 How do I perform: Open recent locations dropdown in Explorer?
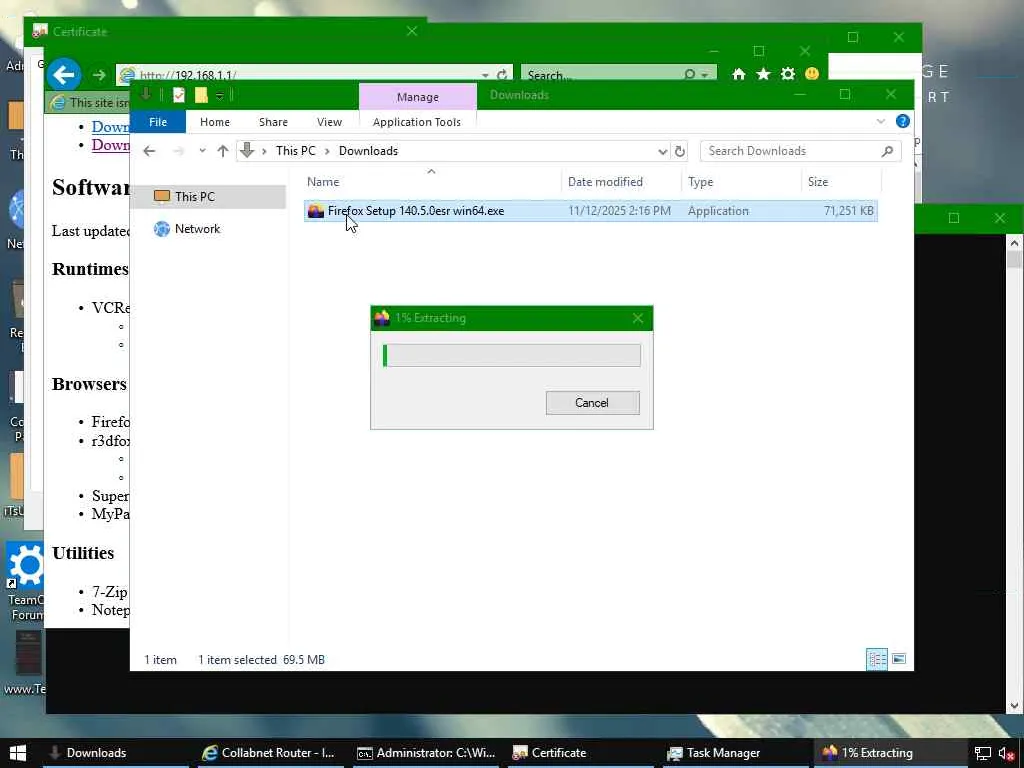click(x=202, y=151)
